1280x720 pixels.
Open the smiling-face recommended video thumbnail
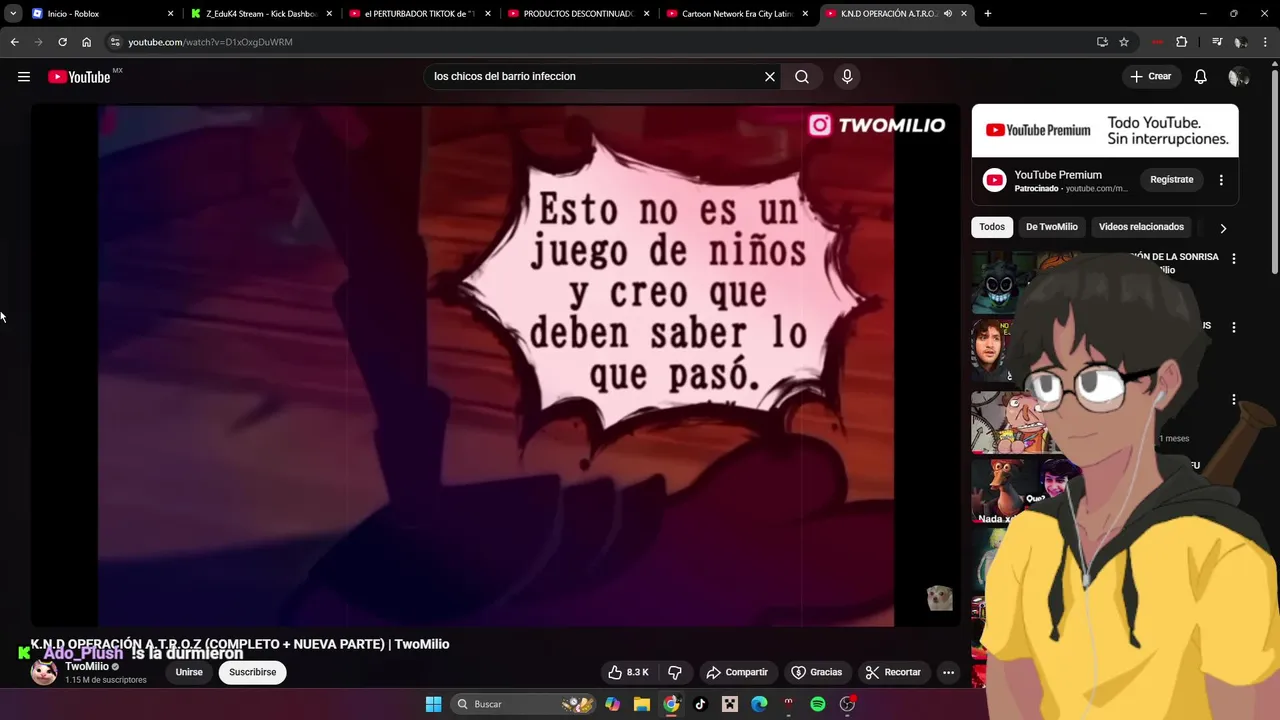point(1000,283)
